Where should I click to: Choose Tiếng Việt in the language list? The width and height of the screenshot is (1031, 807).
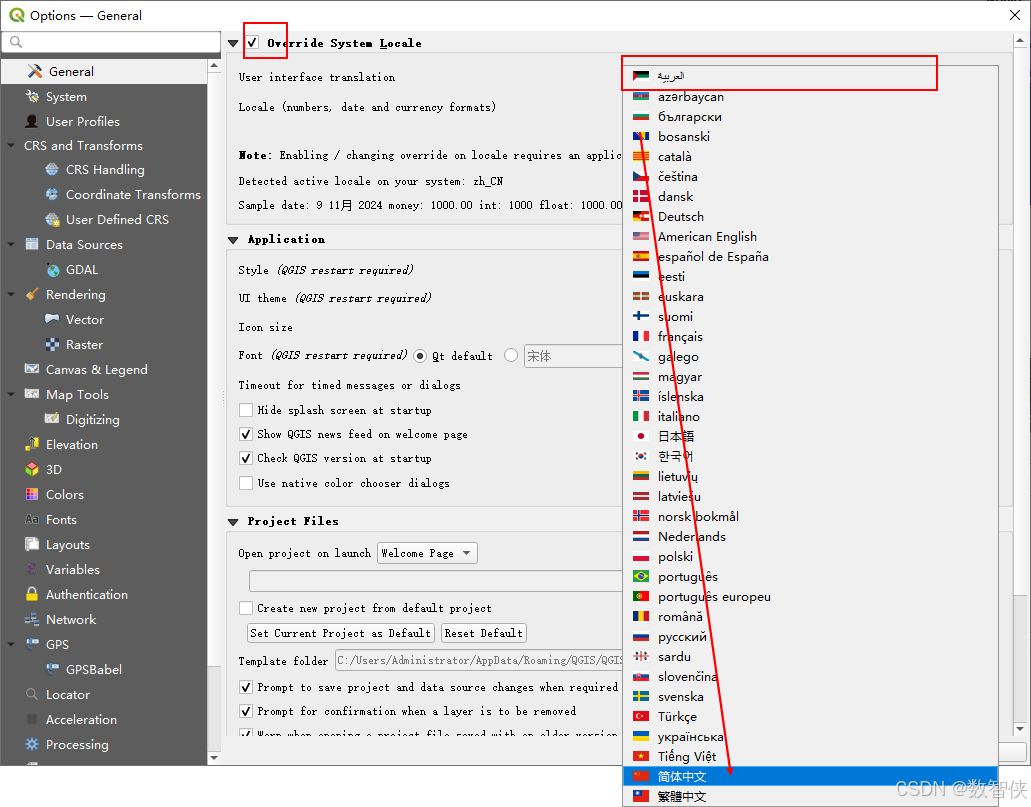coord(810,756)
